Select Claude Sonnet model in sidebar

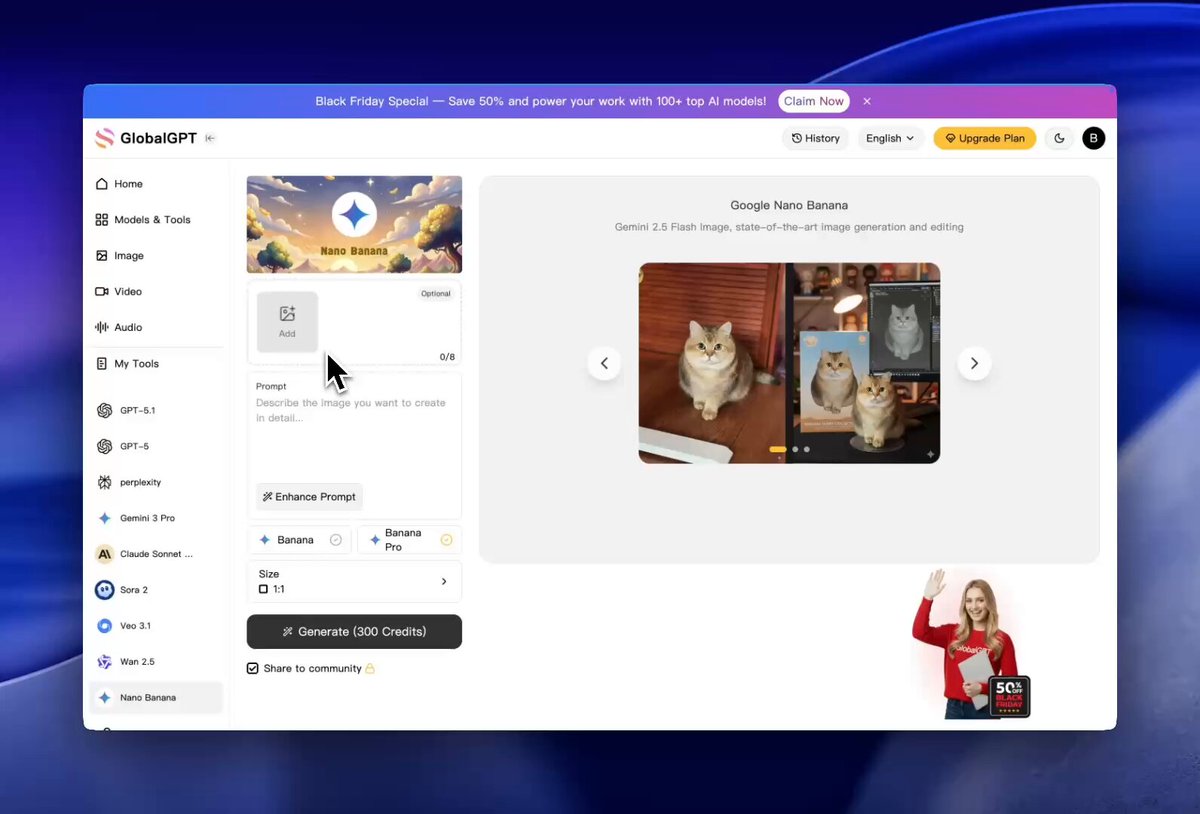pos(156,554)
